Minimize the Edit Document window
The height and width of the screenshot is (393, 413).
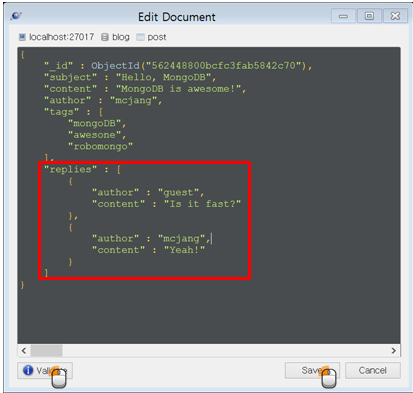click(343, 16)
